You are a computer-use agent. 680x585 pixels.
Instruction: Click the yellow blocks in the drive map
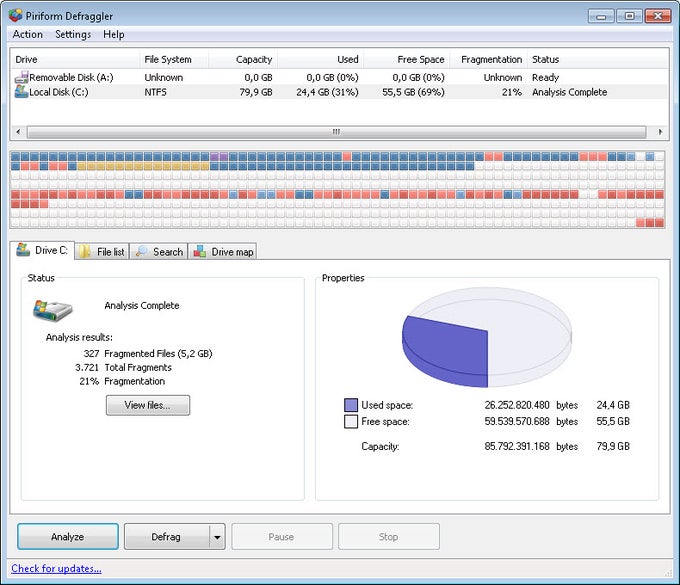tap(143, 166)
